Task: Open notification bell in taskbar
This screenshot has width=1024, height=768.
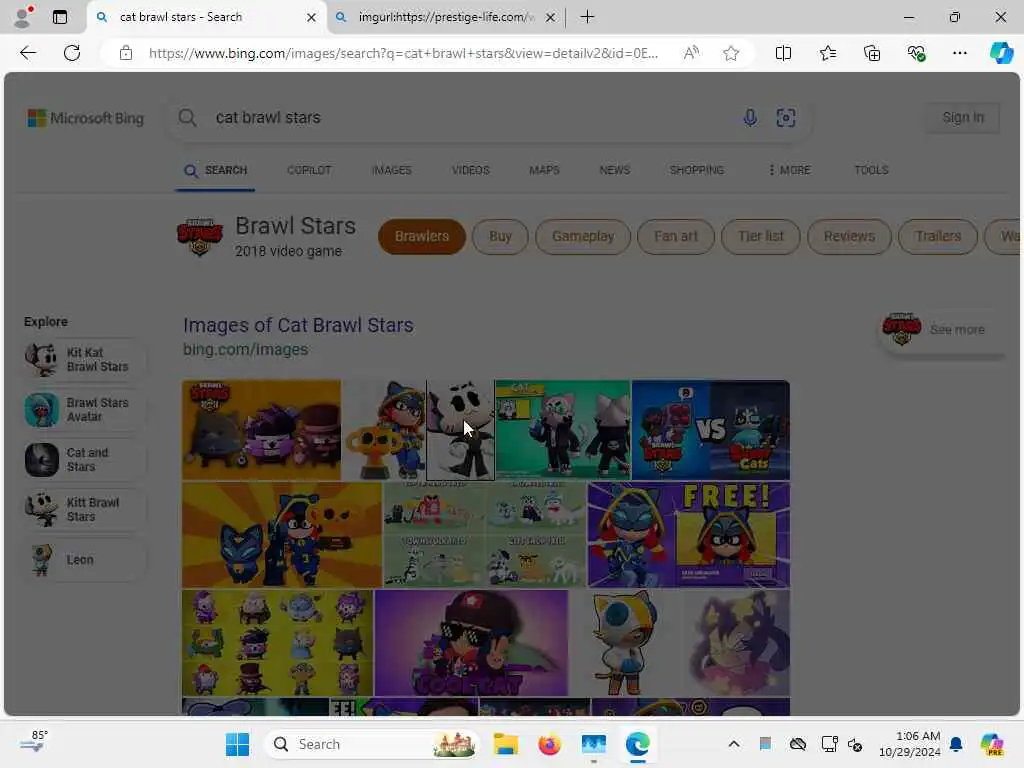Action: point(956,744)
